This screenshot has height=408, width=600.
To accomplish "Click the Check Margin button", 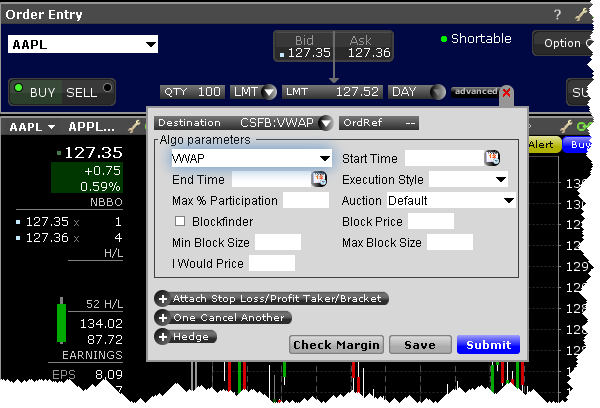I will [x=336, y=345].
